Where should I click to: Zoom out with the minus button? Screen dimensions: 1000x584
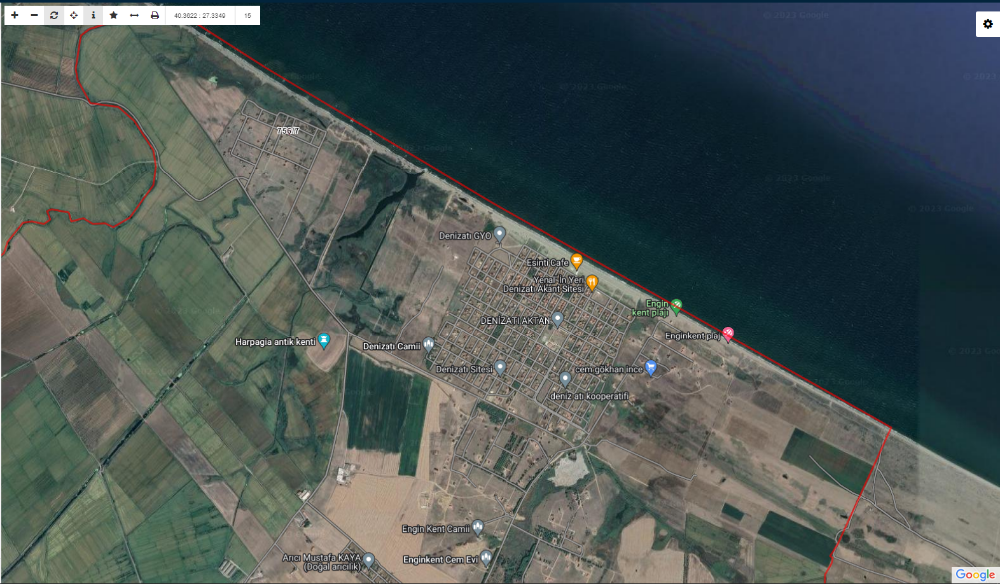(34, 15)
